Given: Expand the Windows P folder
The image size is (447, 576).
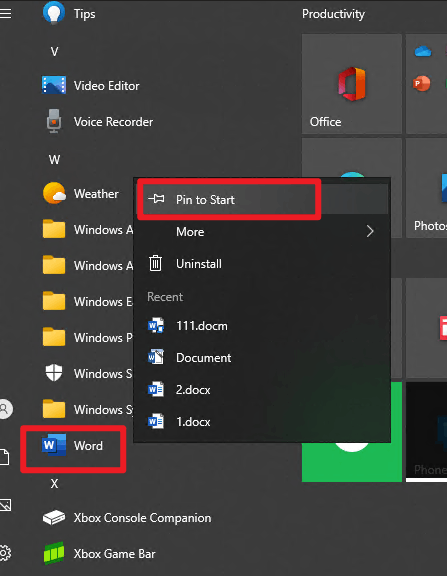Looking at the screenshot, I should click(x=87, y=337).
